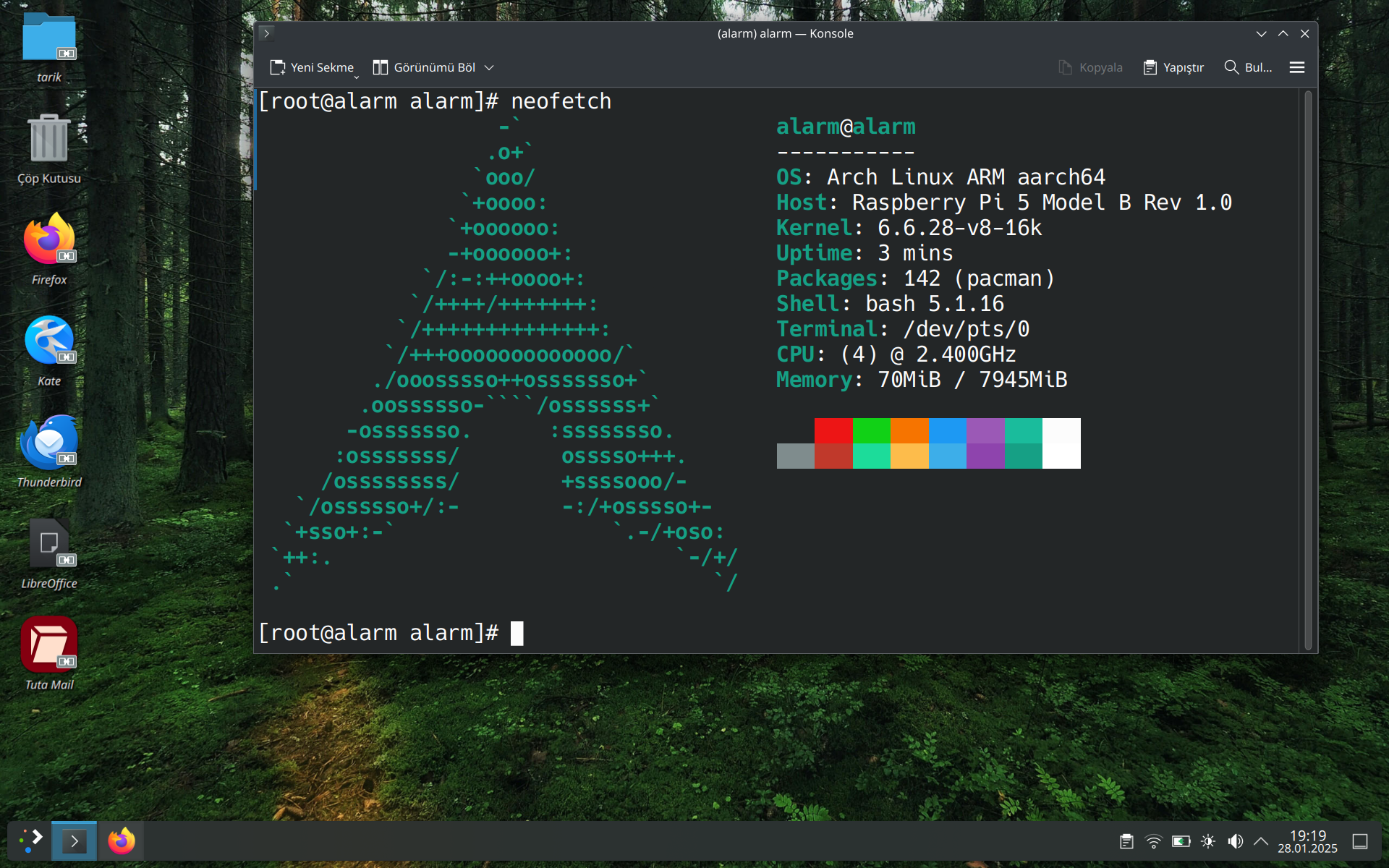Click the 'alarm@alarm' header text
The width and height of the screenshot is (1389, 868).
click(846, 127)
